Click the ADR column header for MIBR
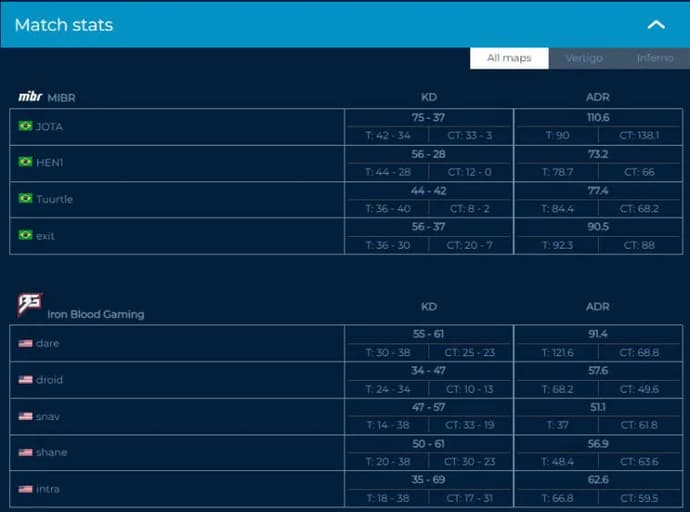The image size is (690, 512). pyautogui.click(x=598, y=97)
